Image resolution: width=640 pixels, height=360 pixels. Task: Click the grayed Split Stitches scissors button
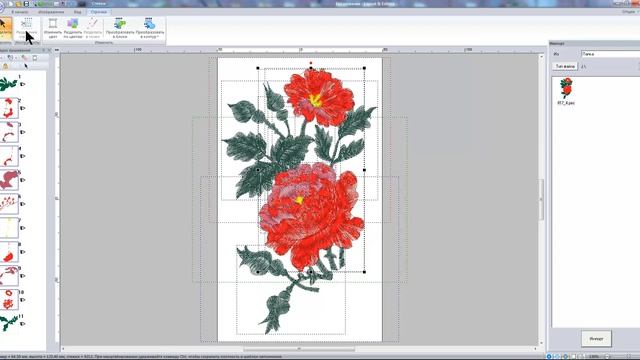click(27, 28)
